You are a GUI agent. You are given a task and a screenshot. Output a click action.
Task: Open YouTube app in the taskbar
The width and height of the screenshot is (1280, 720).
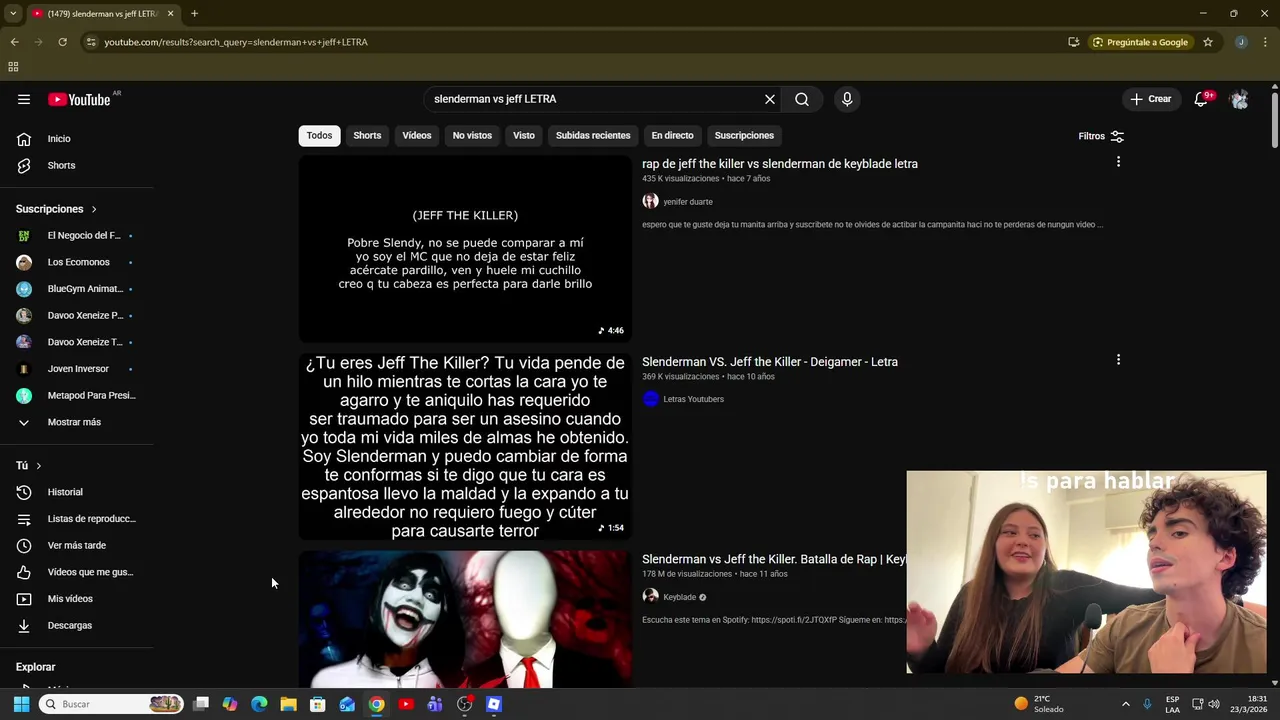tap(406, 704)
